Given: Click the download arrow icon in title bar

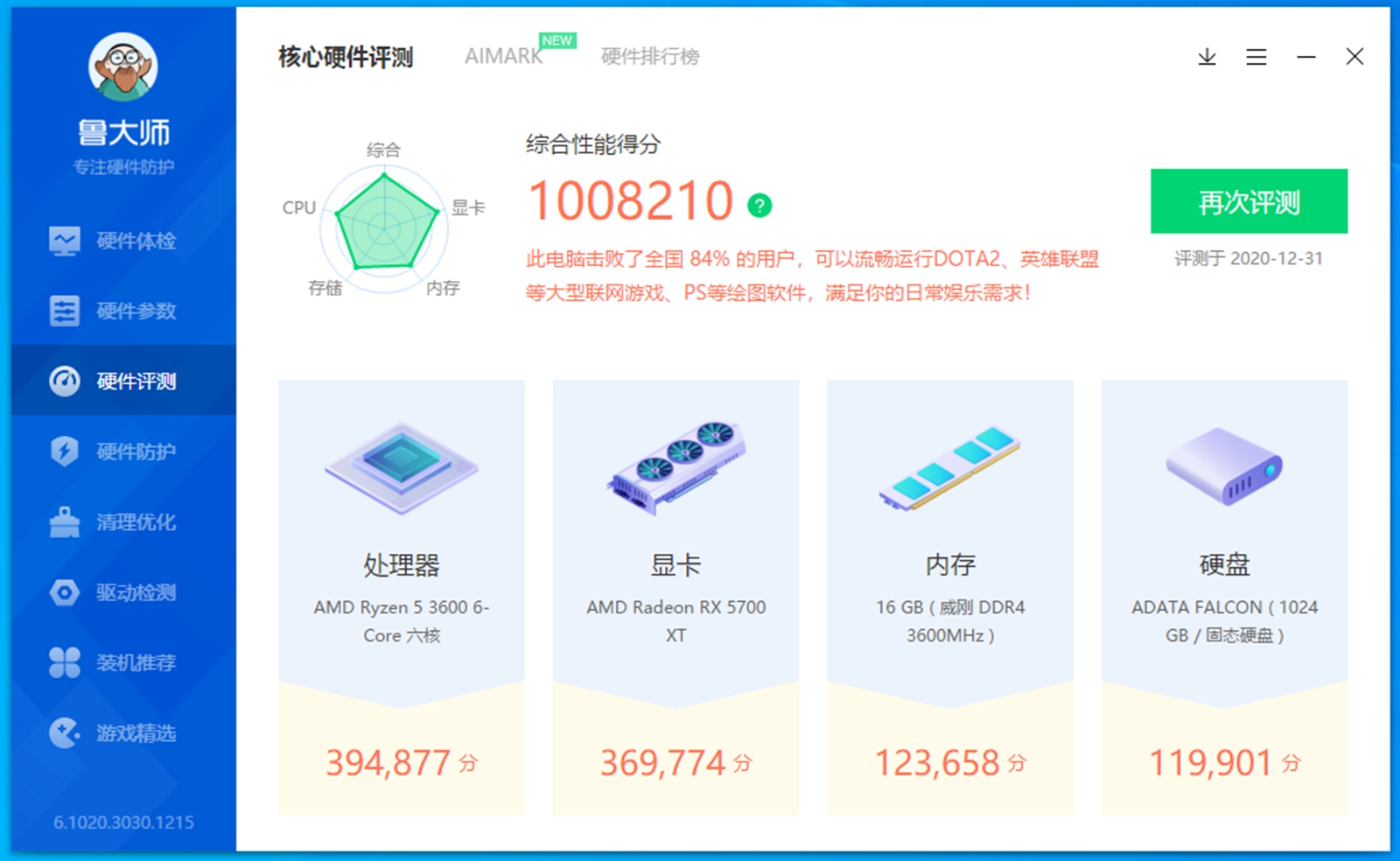Looking at the screenshot, I should [1207, 57].
